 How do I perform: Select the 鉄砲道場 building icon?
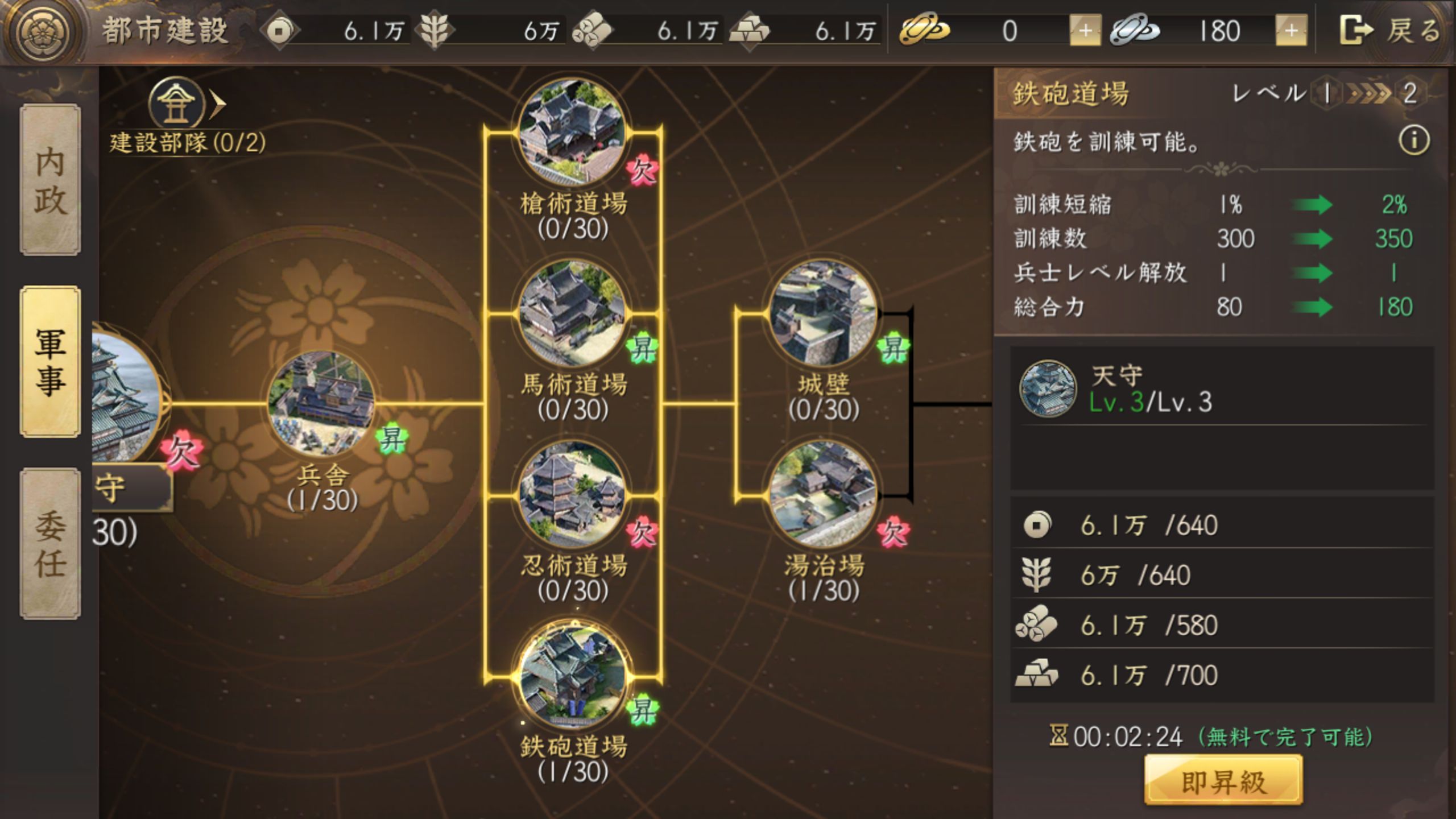click(x=573, y=676)
